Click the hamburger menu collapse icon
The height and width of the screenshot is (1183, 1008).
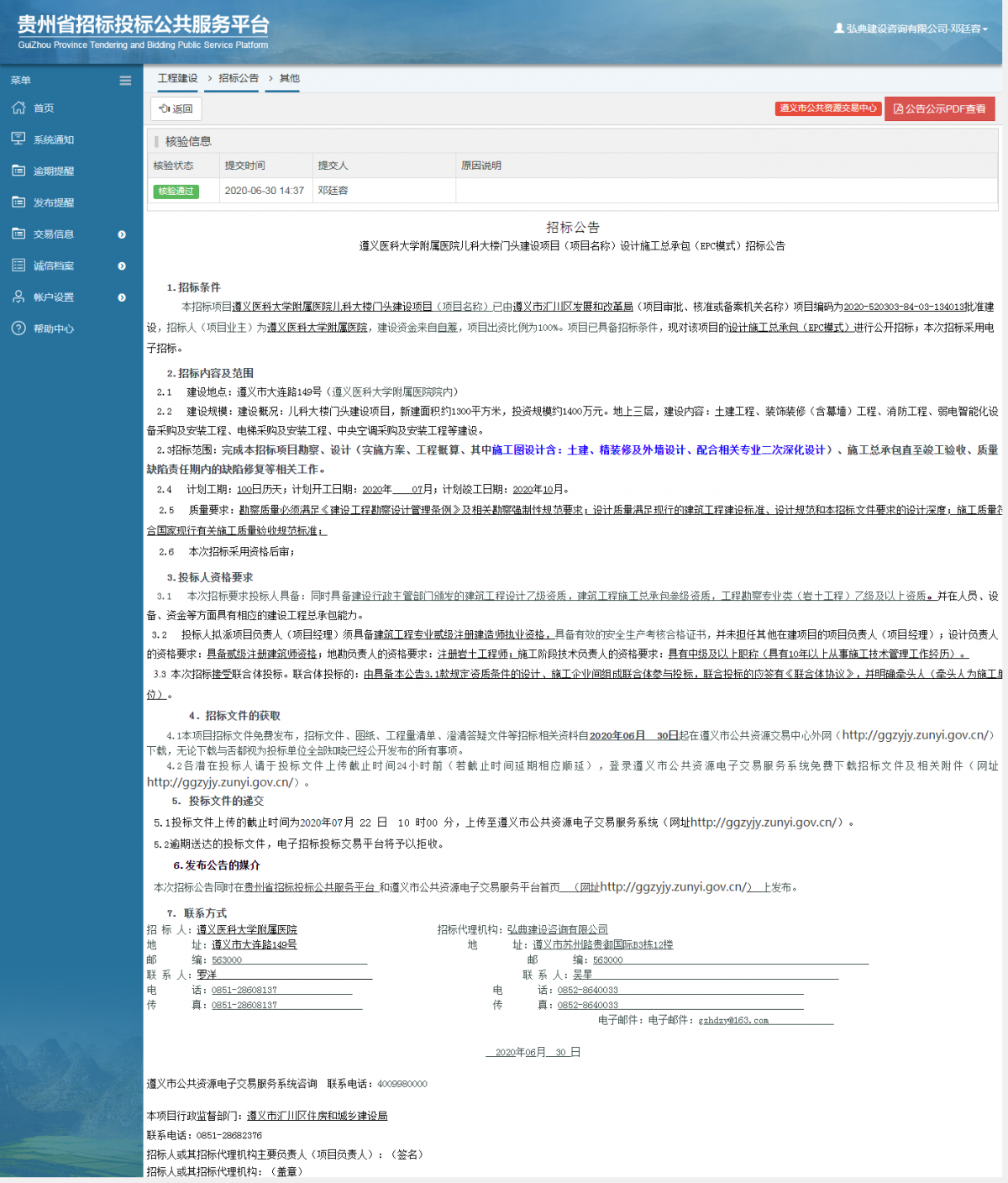(125, 81)
